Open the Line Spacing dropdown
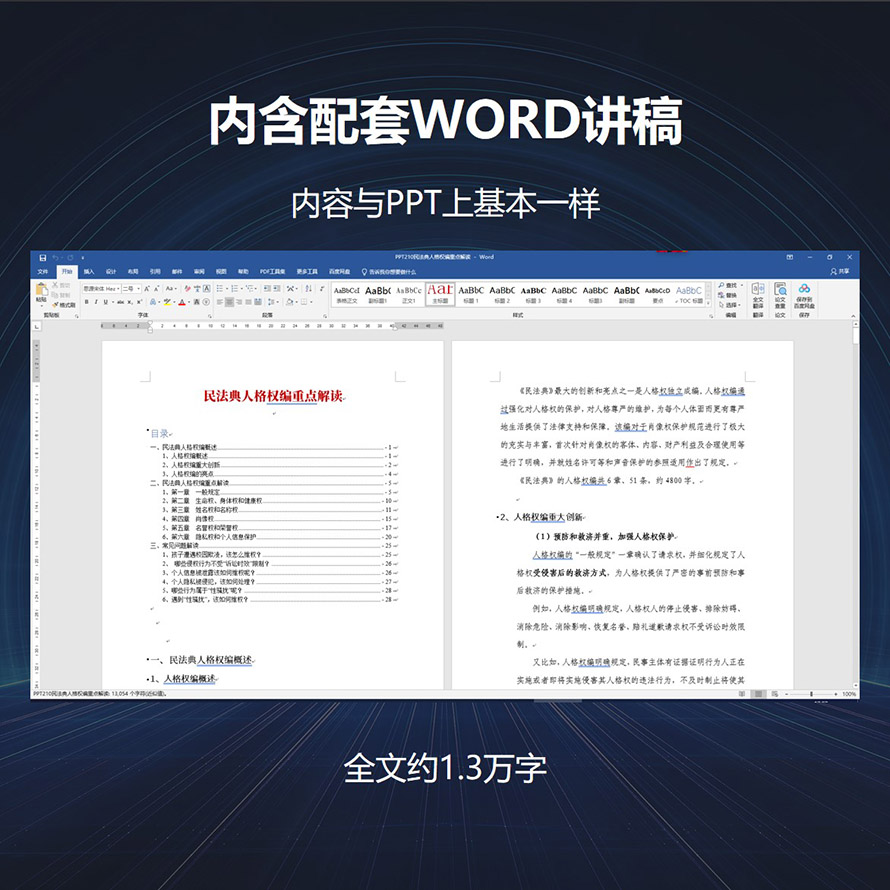Viewport: 890px width, 890px height. click(x=272, y=302)
